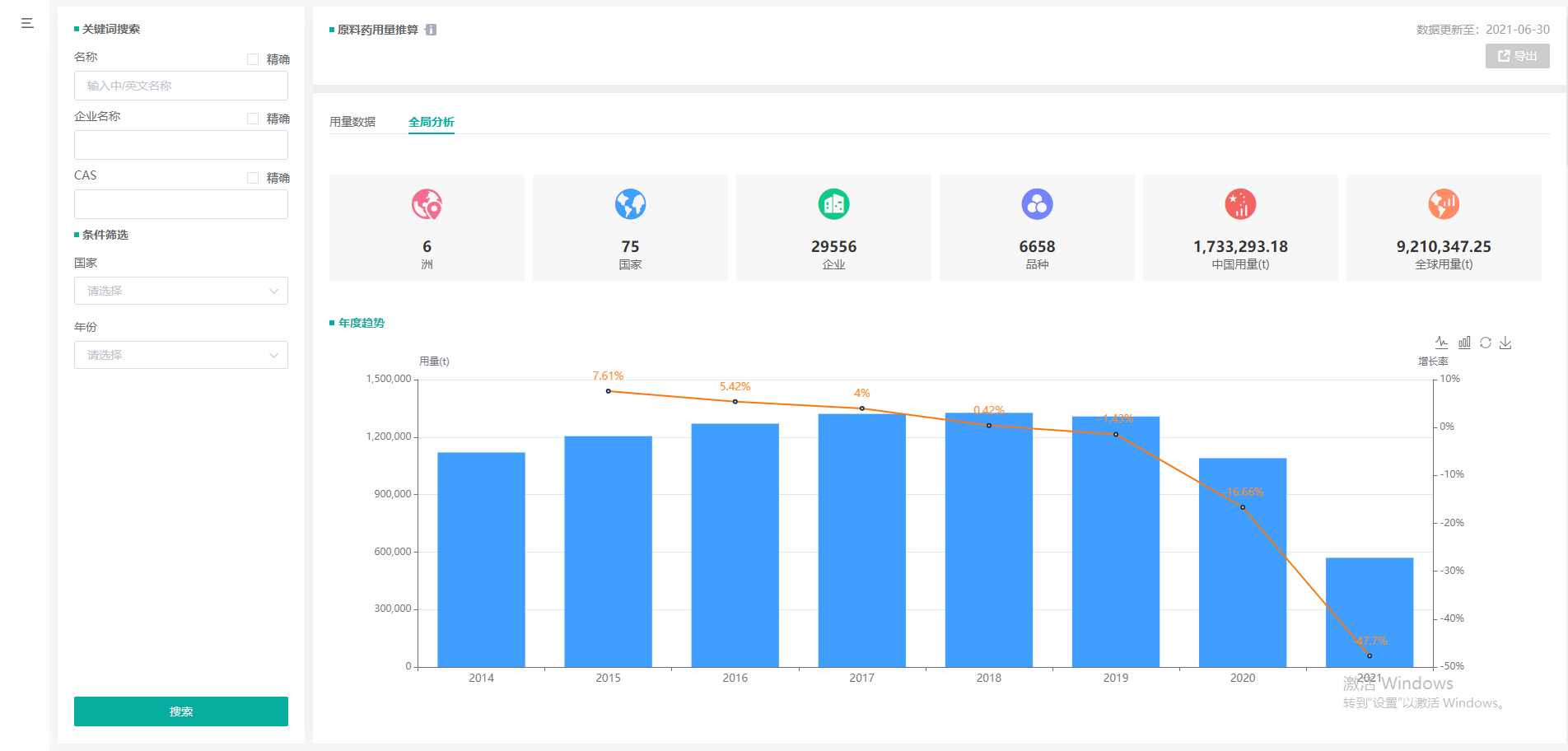The image size is (1568, 751).
Task: Click the 4% growth rate point
Action: 862,408
